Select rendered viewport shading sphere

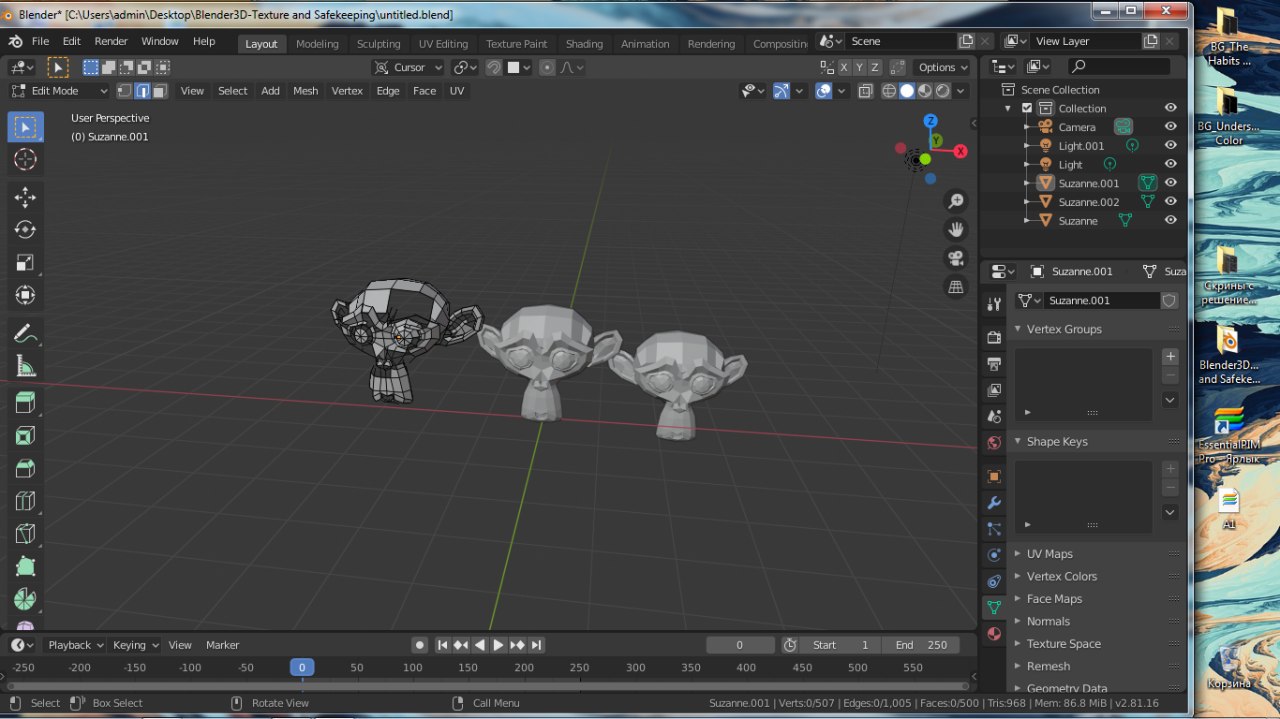pyautogui.click(x=942, y=91)
